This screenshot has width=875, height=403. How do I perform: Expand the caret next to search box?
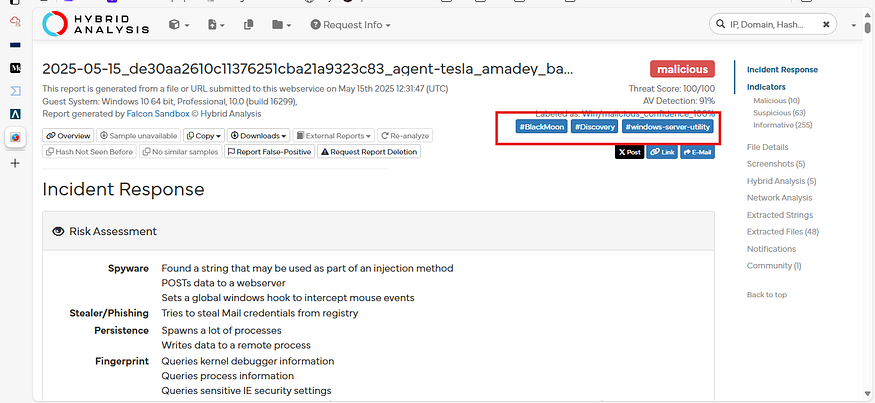(853, 25)
